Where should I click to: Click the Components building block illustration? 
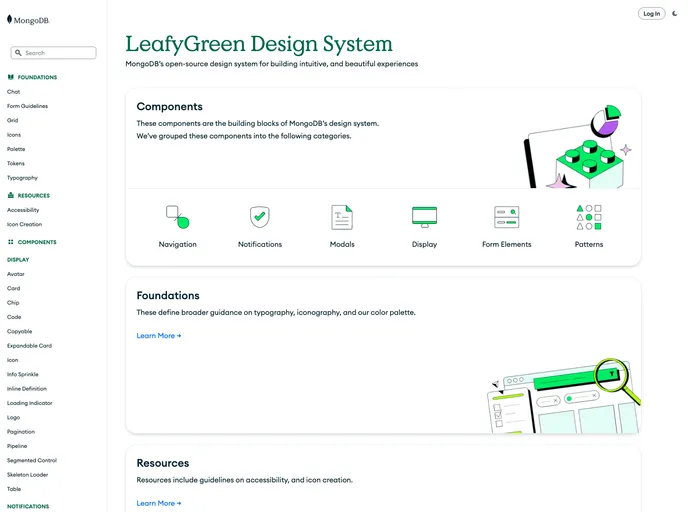pos(578,147)
